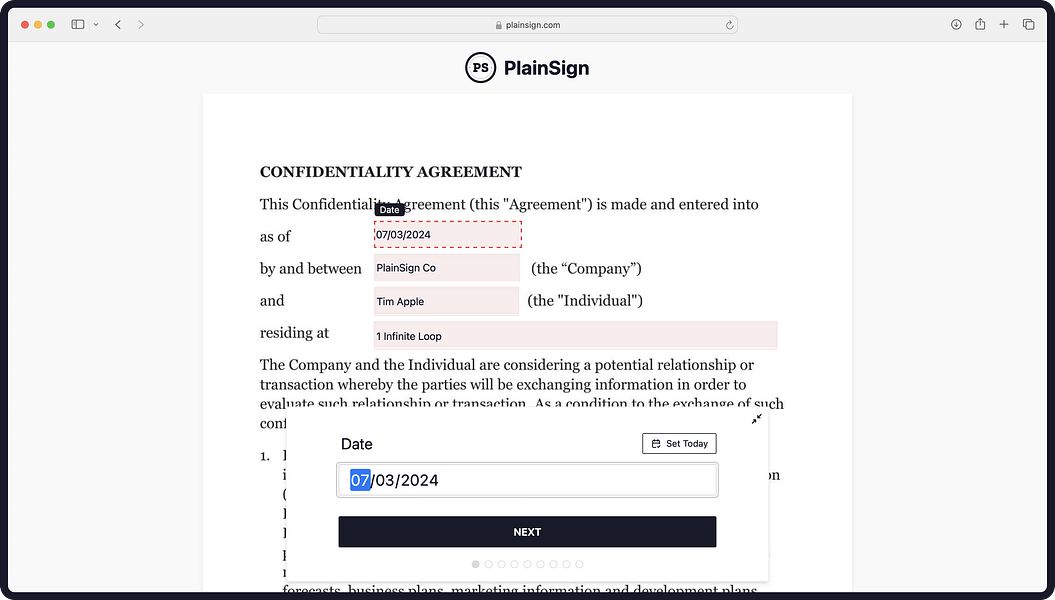Show all tabs using the tab overview icon
Viewport: 1055px width, 600px height.
click(1028, 24)
